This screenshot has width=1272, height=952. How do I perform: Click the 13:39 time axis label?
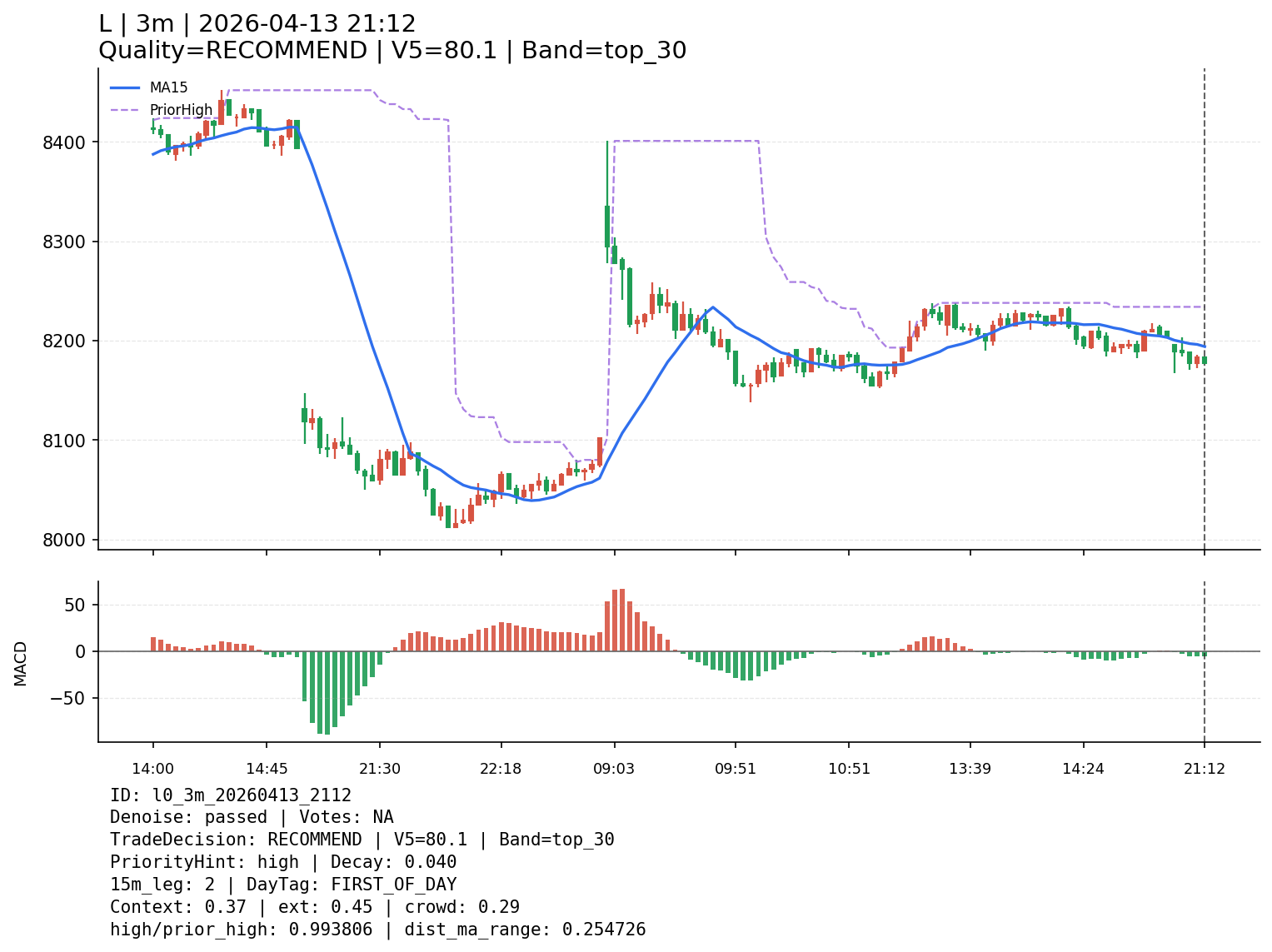pyautogui.click(x=970, y=769)
